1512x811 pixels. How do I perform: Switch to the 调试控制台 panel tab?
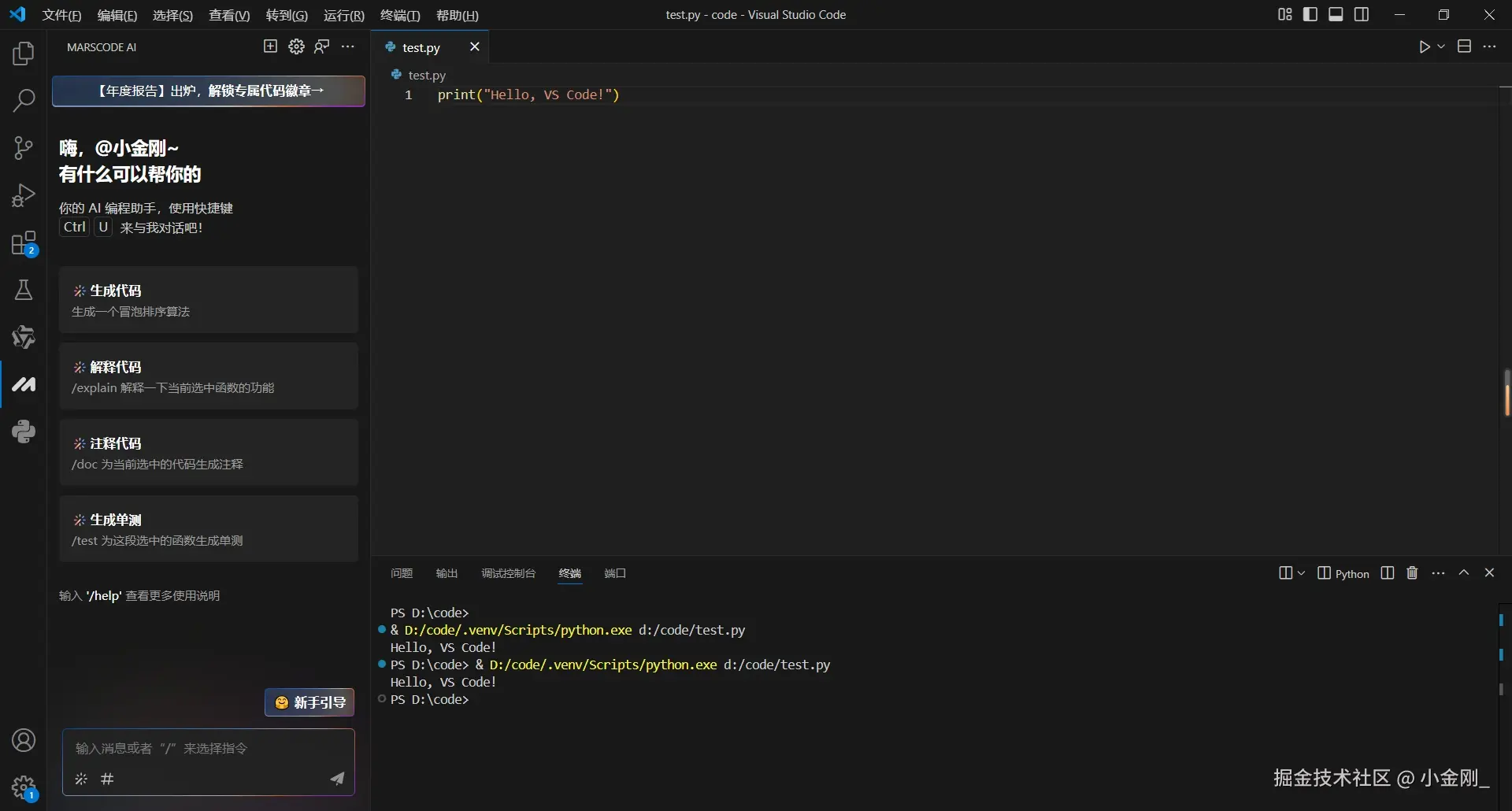pos(508,573)
